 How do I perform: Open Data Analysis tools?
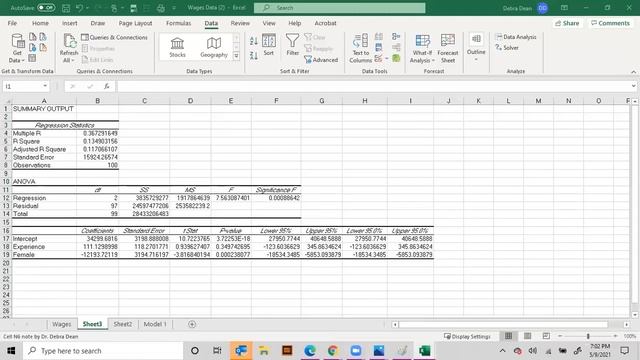point(516,37)
